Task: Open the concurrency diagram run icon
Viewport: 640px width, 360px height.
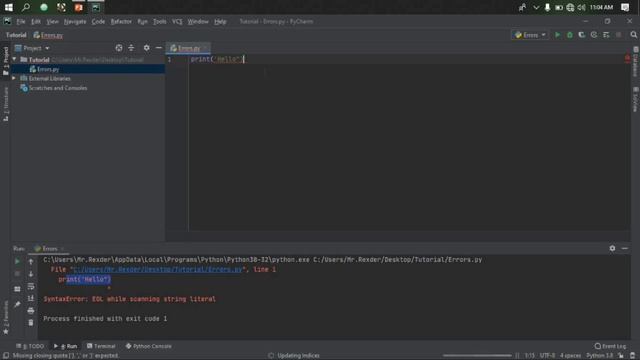Action: 606,35
